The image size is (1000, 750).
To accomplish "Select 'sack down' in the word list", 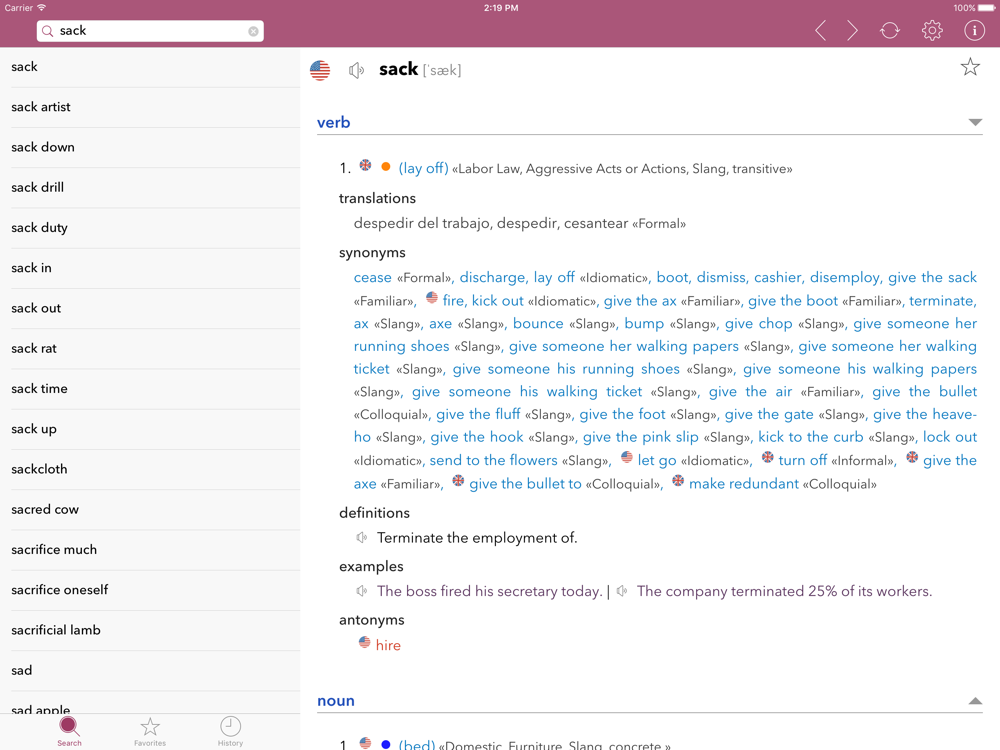I will click(x=150, y=147).
